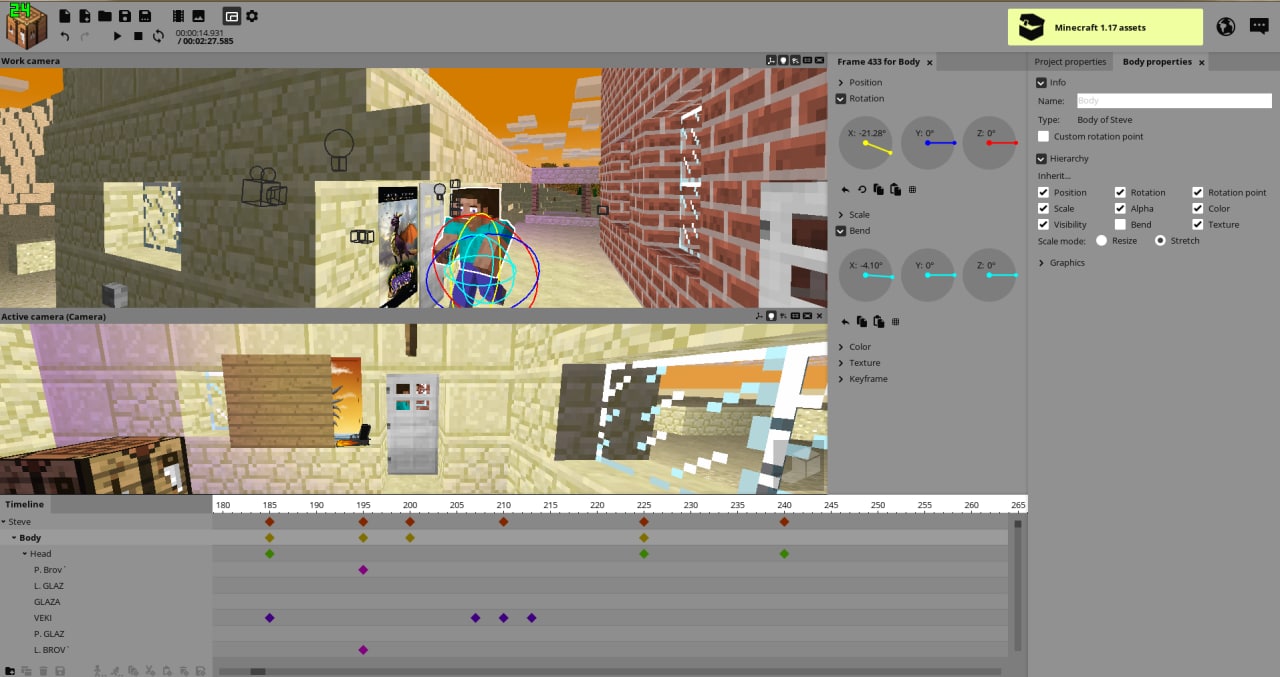
Task: Paste rotation values icon
Action: (895, 189)
